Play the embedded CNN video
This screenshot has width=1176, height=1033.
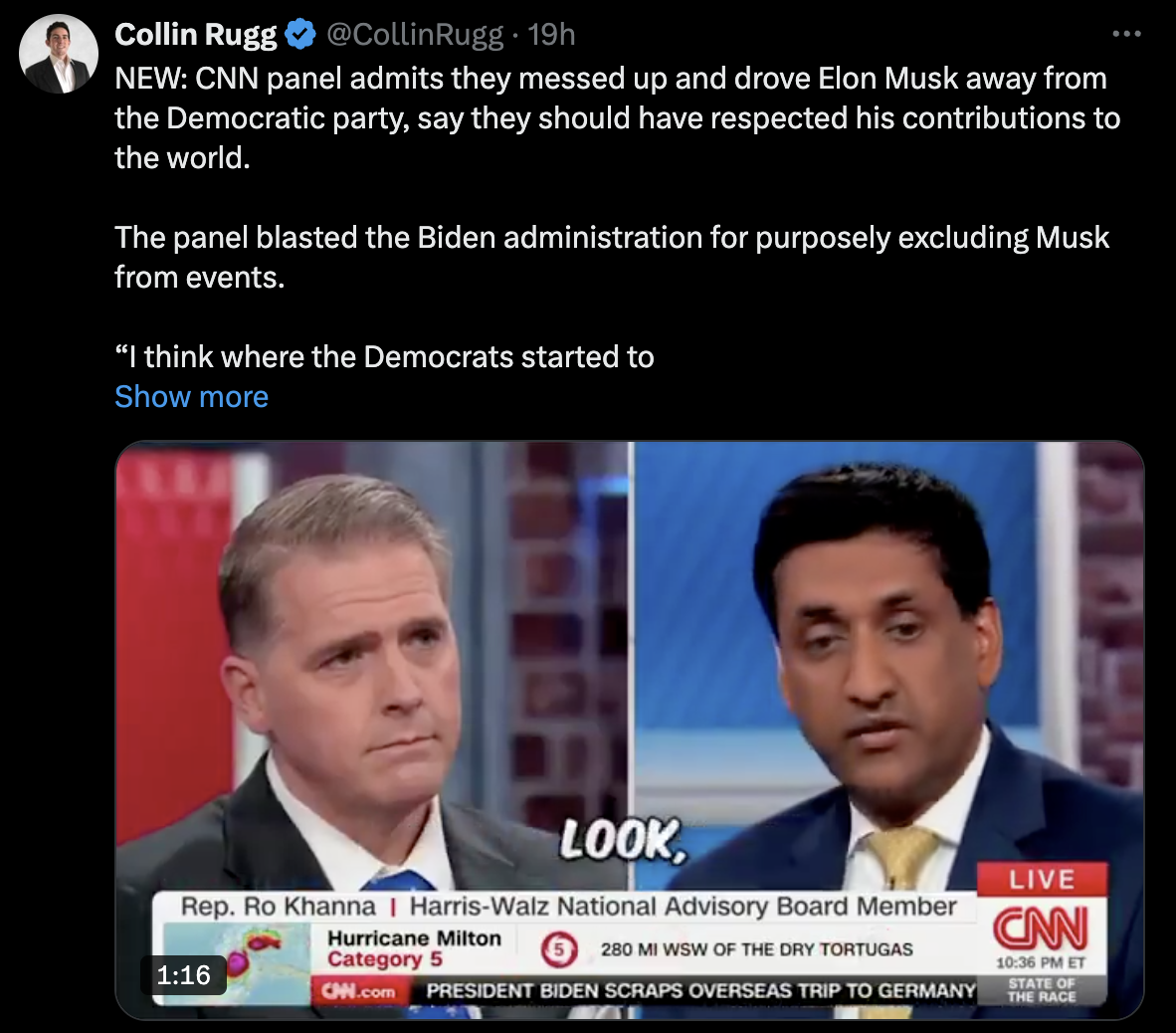click(629, 729)
